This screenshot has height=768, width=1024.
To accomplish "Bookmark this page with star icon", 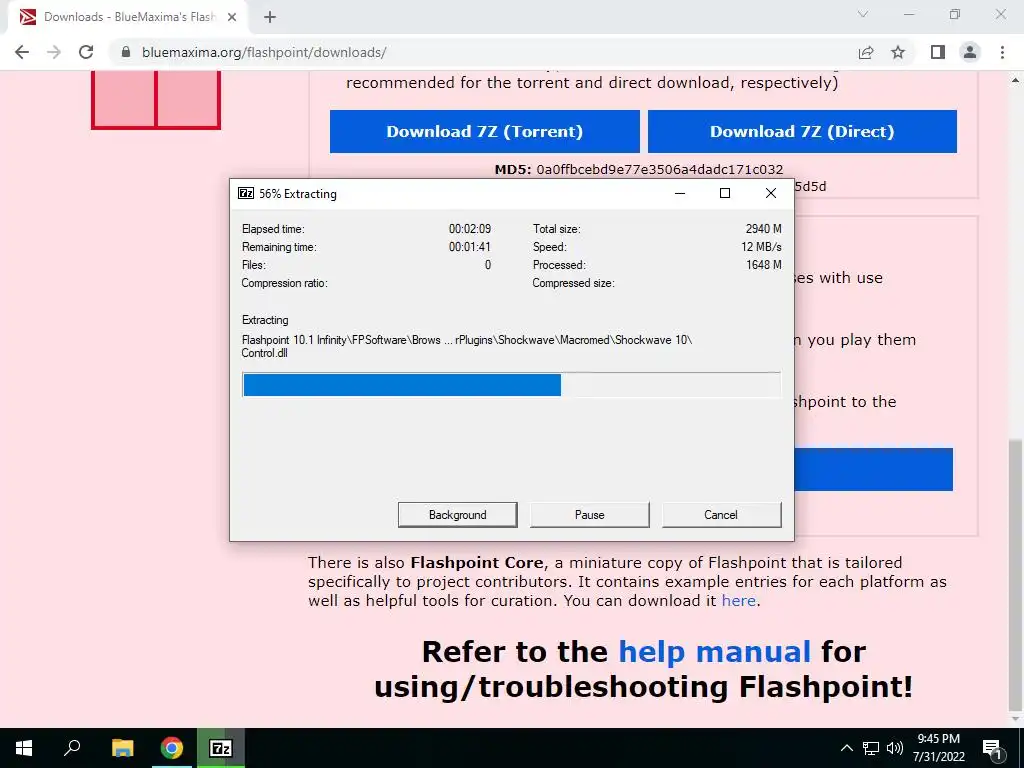I will click(898, 52).
